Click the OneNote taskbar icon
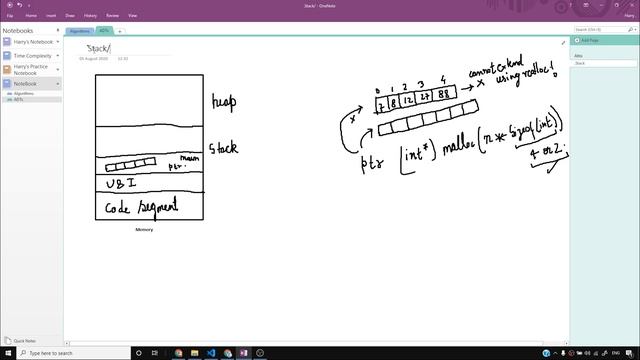The height and width of the screenshot is (360, 640). (x=244, y=353)
